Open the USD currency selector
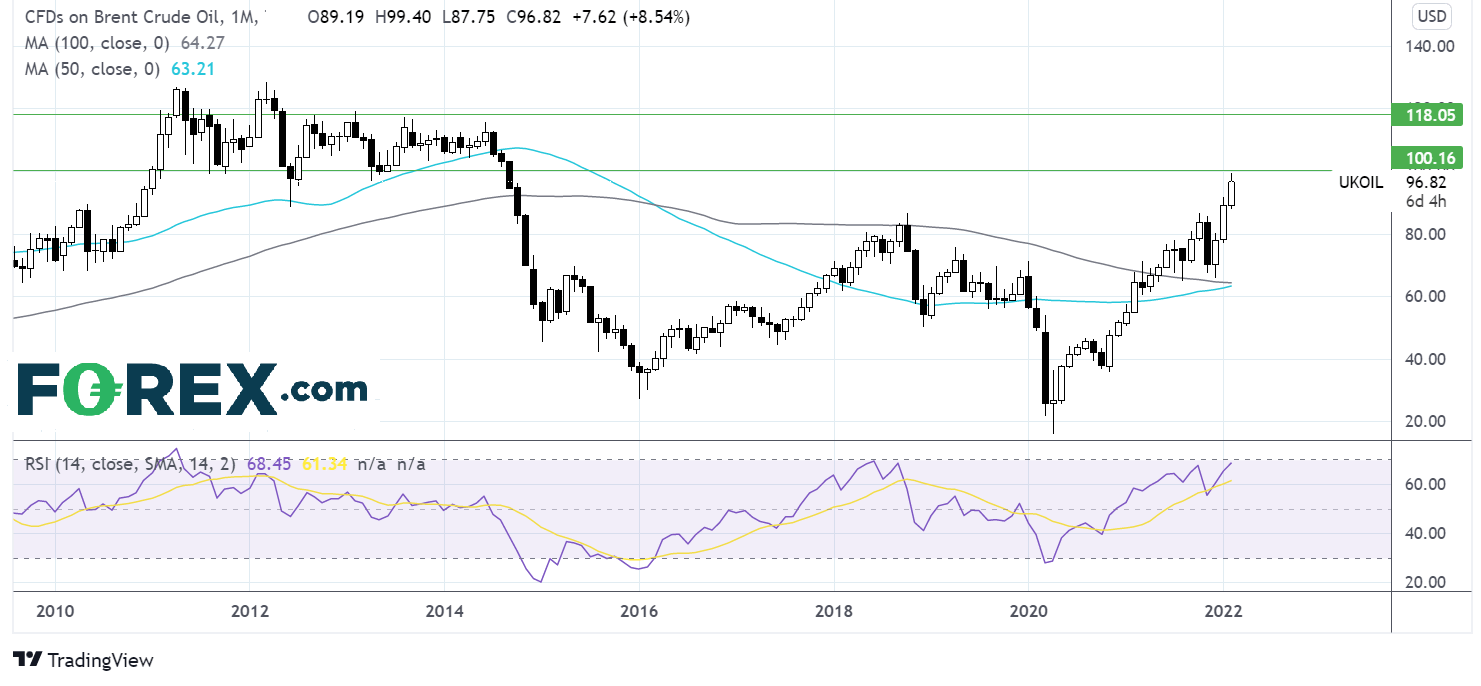The width and height of the screenshot is (1481, 686). tap(1431, 17)
